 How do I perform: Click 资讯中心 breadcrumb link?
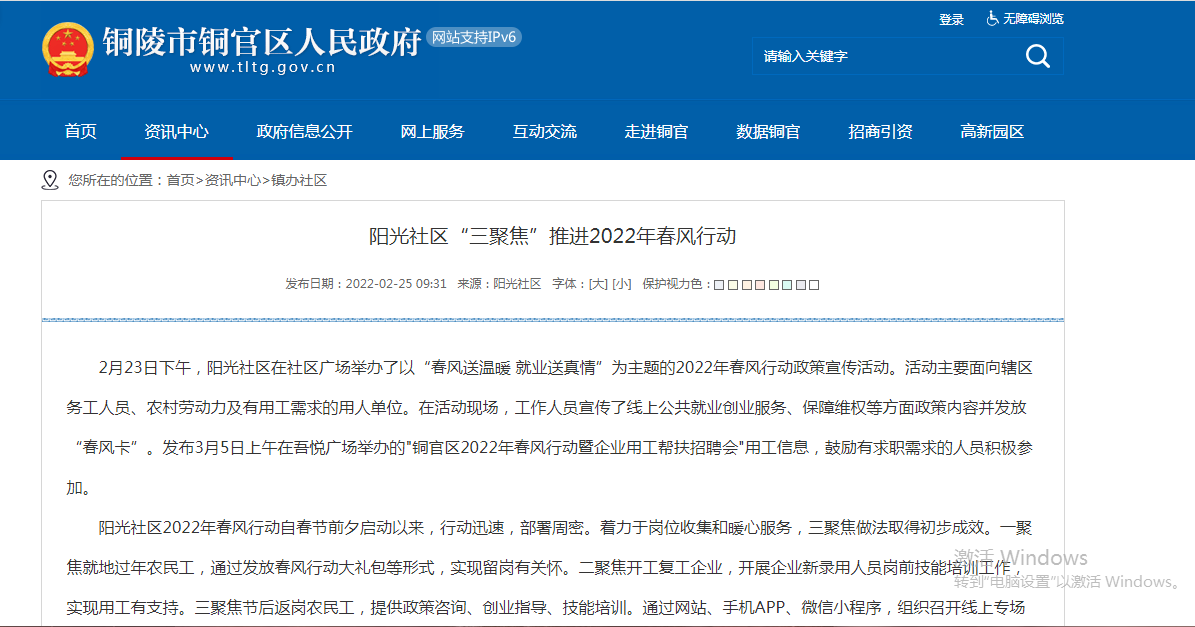tap(232, 180)
